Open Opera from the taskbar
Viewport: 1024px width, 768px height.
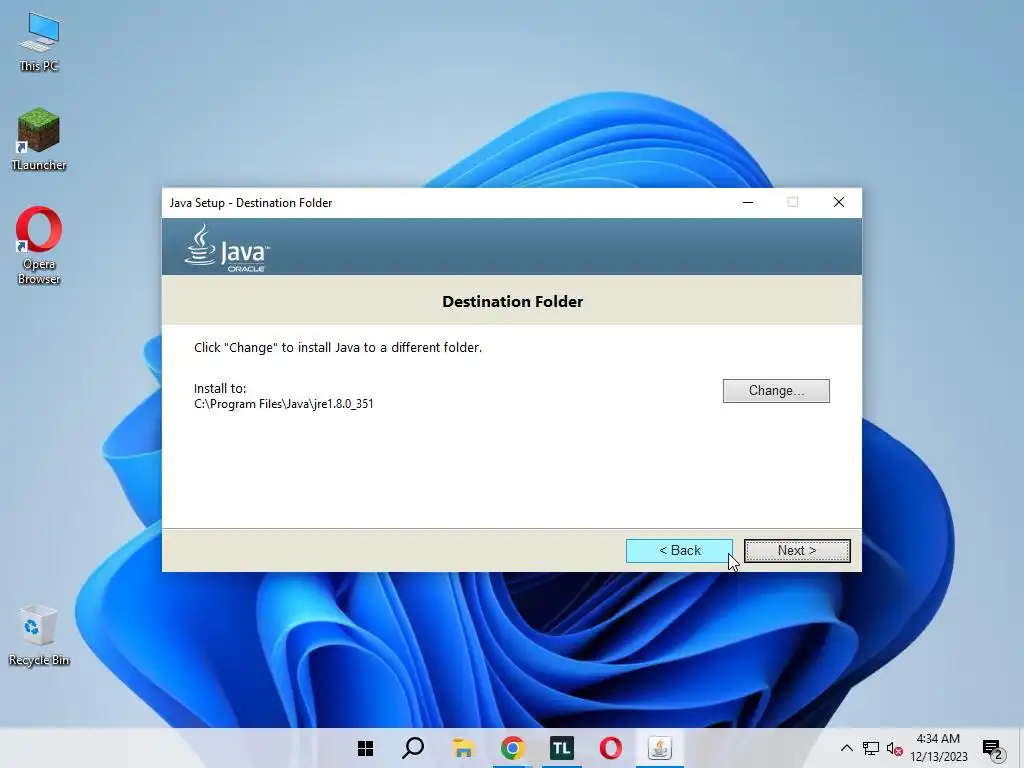pyautogui.click(x=611, y=748)
